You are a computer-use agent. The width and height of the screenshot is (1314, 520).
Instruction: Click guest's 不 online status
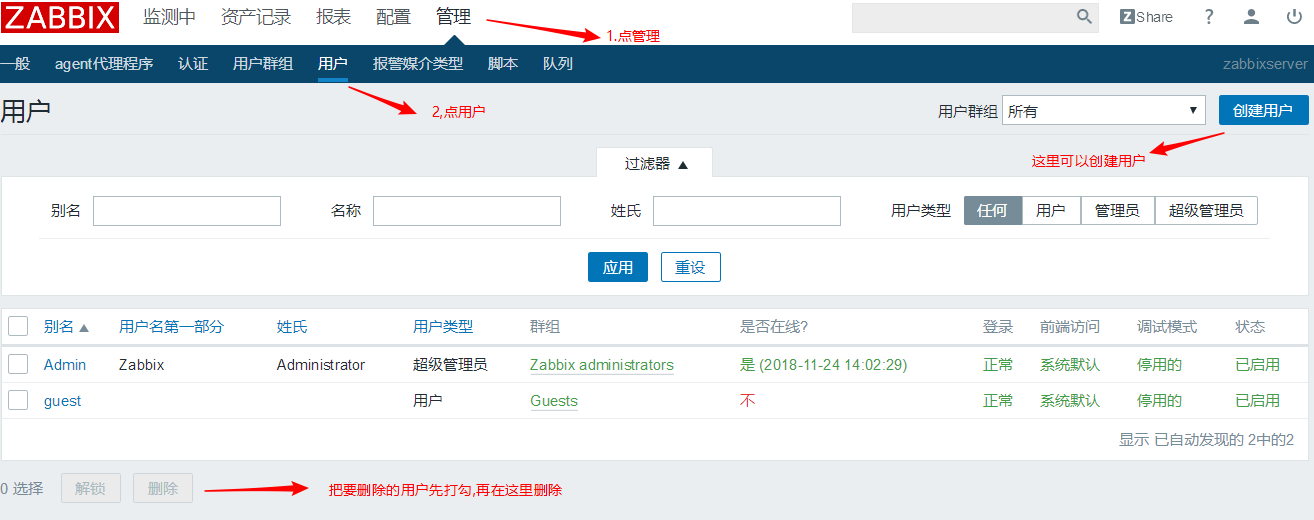[x=747, y=401]
